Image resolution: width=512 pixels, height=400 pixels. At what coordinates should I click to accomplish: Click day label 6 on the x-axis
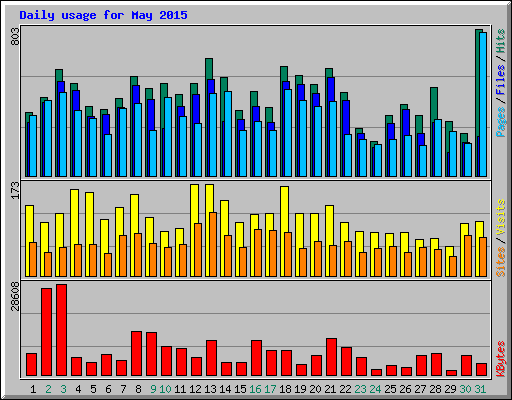(108, 389)
